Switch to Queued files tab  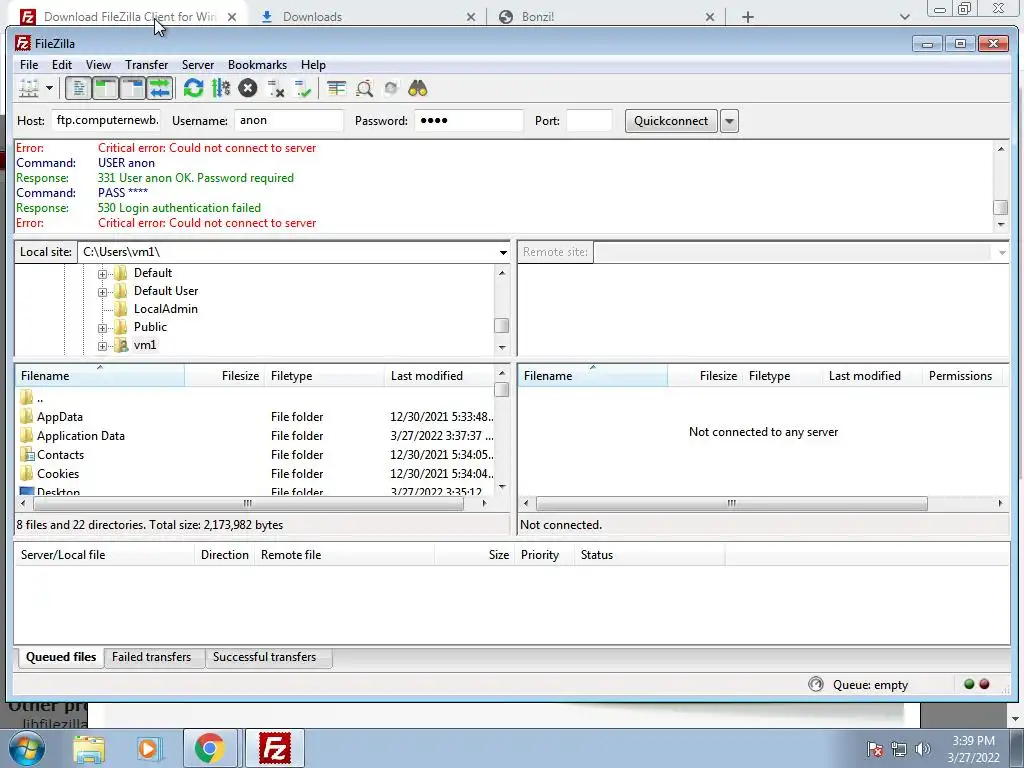tap(61, 657)
